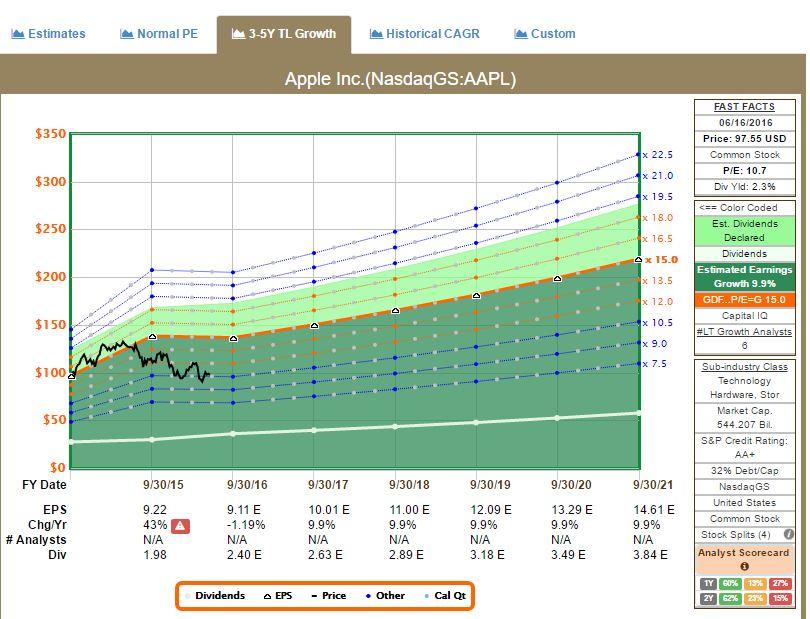Click the EPS marker on the 9/30/18 gridline

tap(395, 311)
